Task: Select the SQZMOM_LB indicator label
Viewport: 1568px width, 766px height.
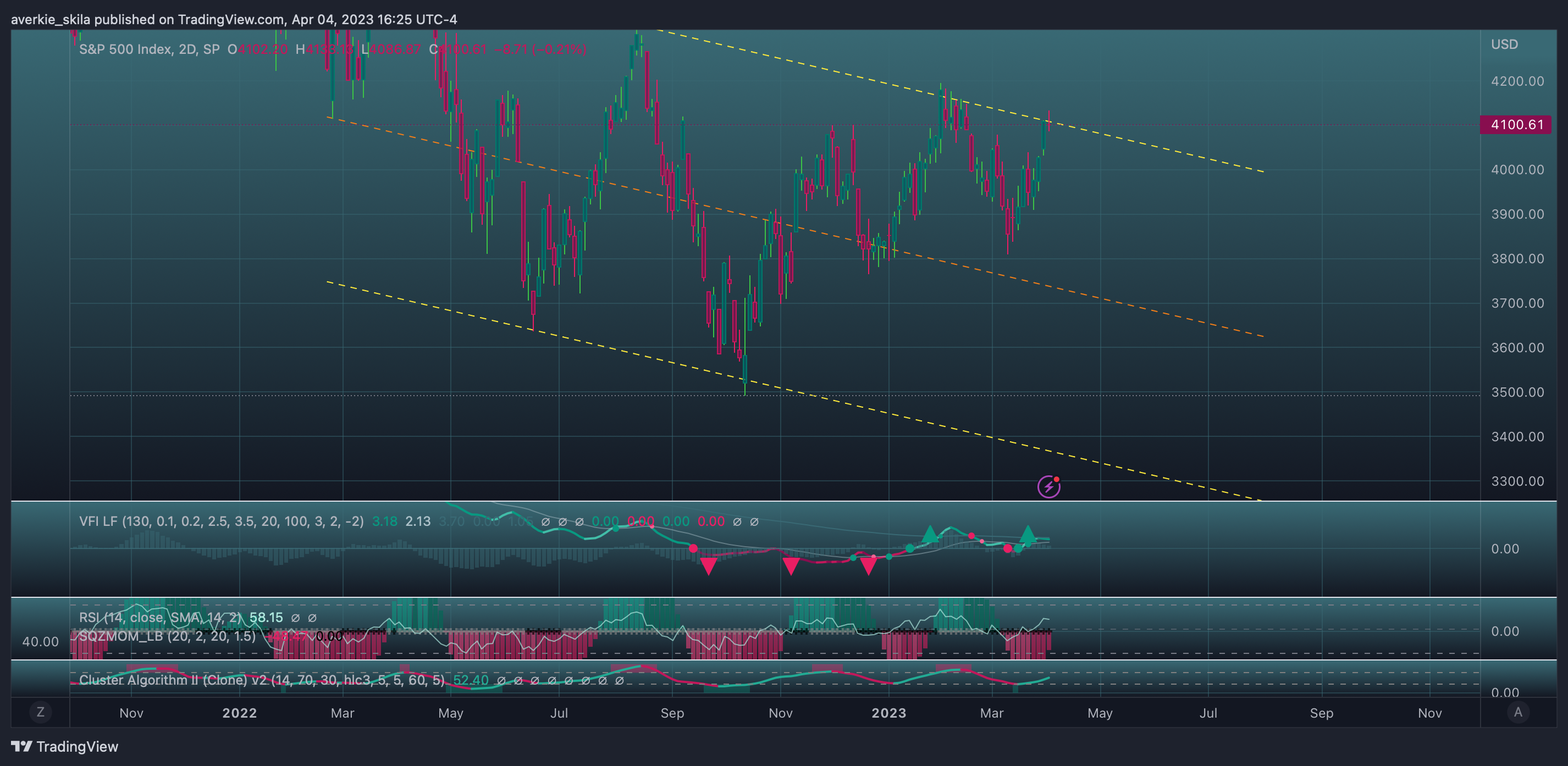Action: (x=167, y=636)
